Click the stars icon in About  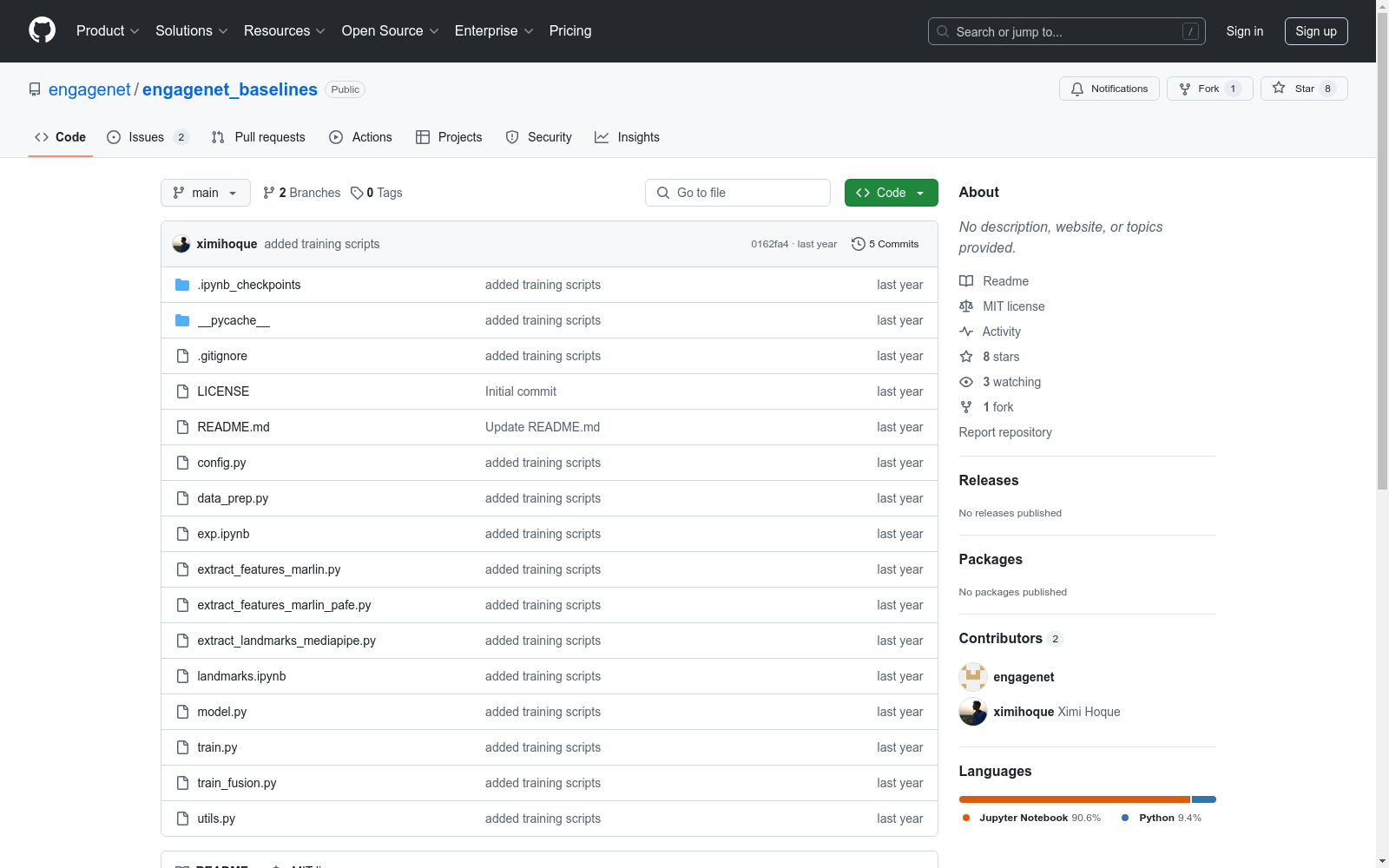[x=966, y=357]
